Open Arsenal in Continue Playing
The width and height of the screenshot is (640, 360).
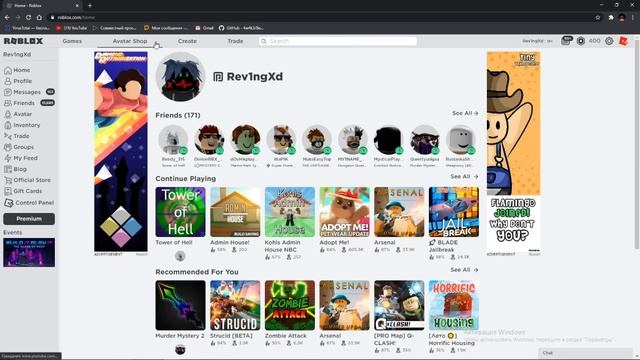coord(399,212)
